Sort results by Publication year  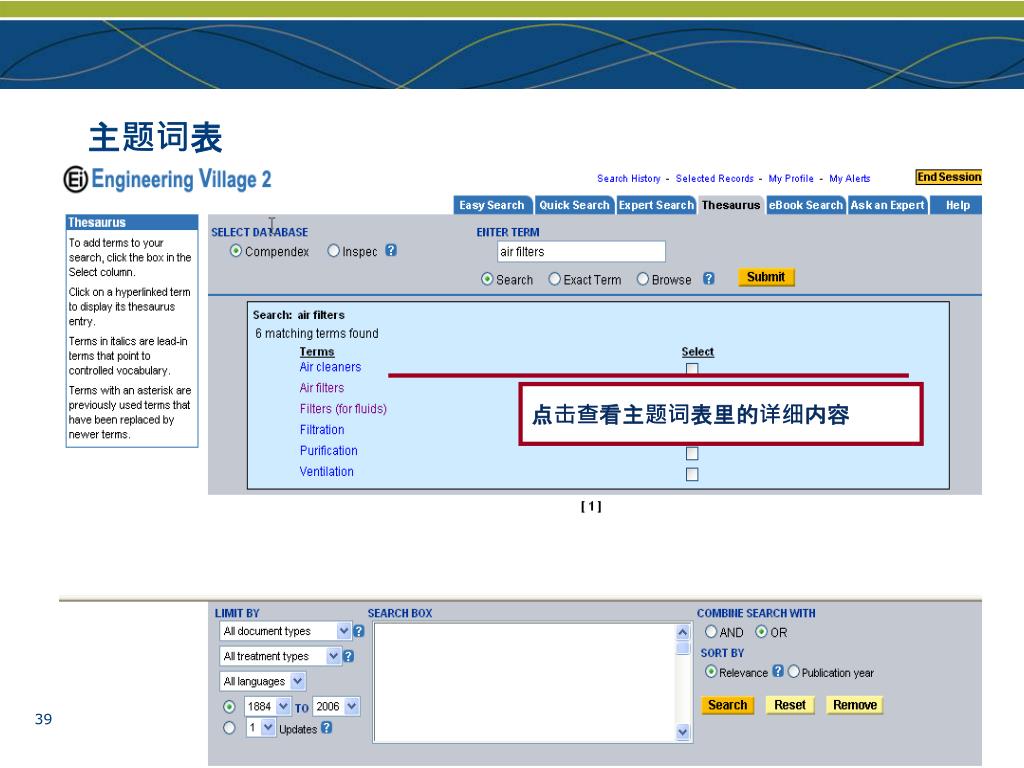point(793,671)
